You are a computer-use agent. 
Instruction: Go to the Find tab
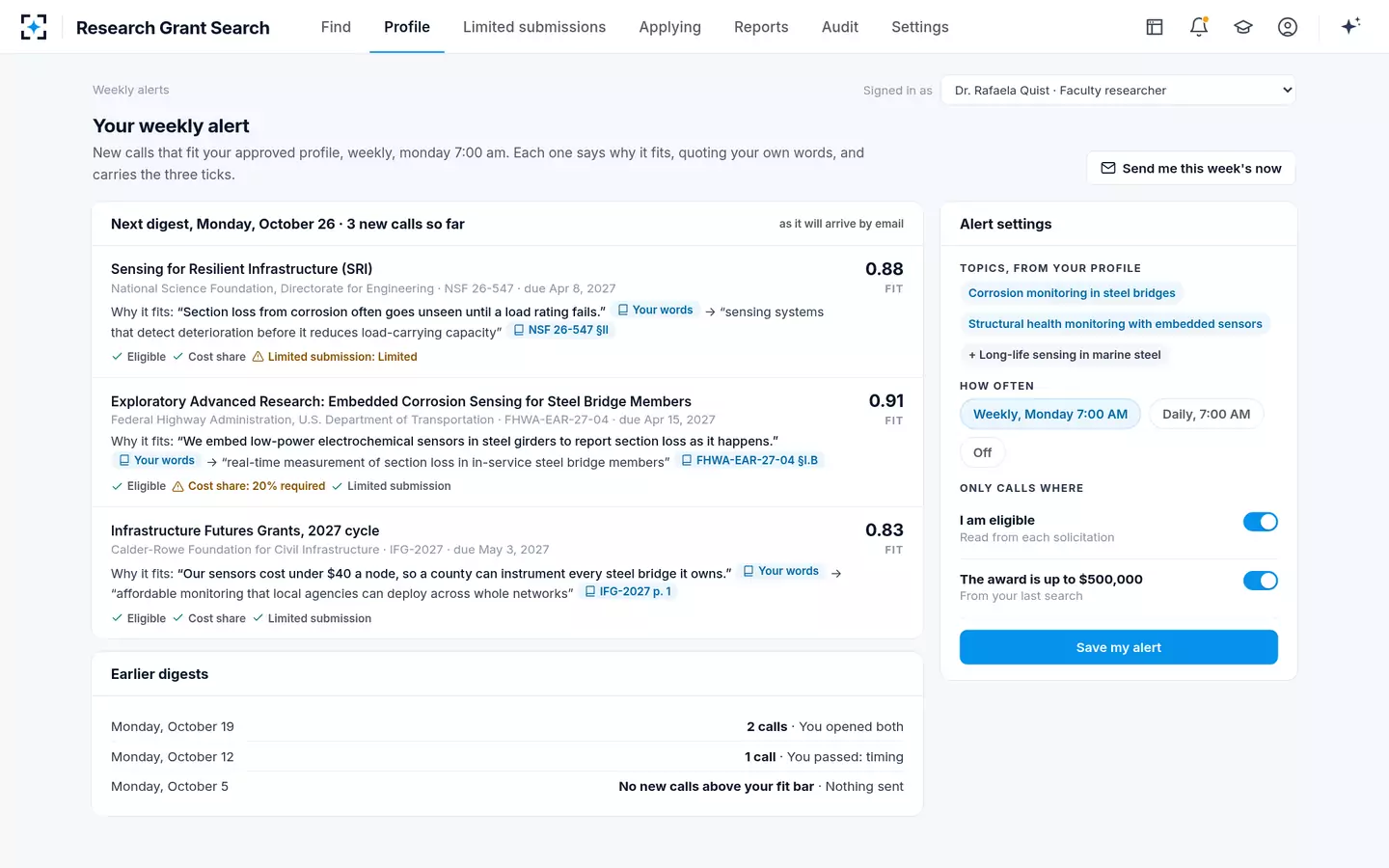pyautogui.click(x=336, y=27)
